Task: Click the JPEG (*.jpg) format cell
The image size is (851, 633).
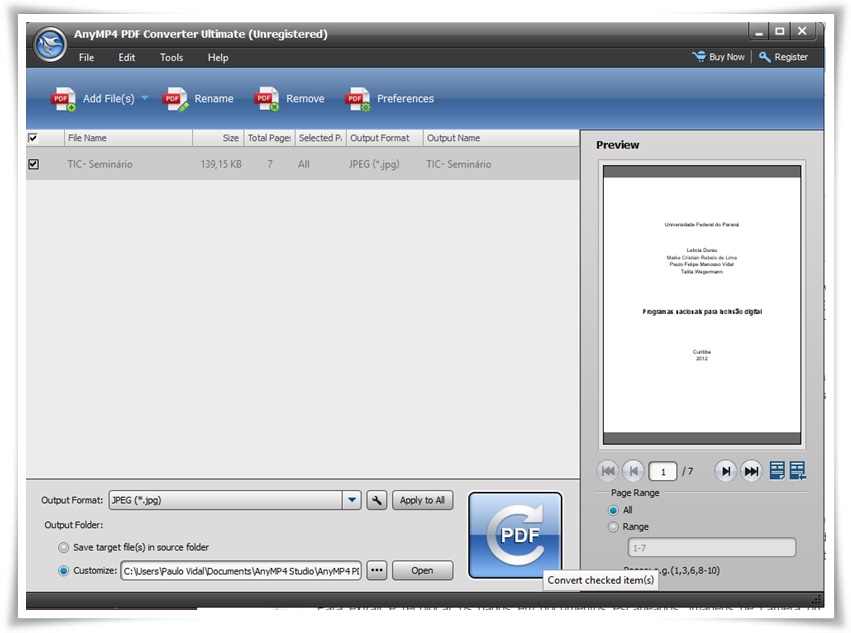Action: tap(374, 164)
